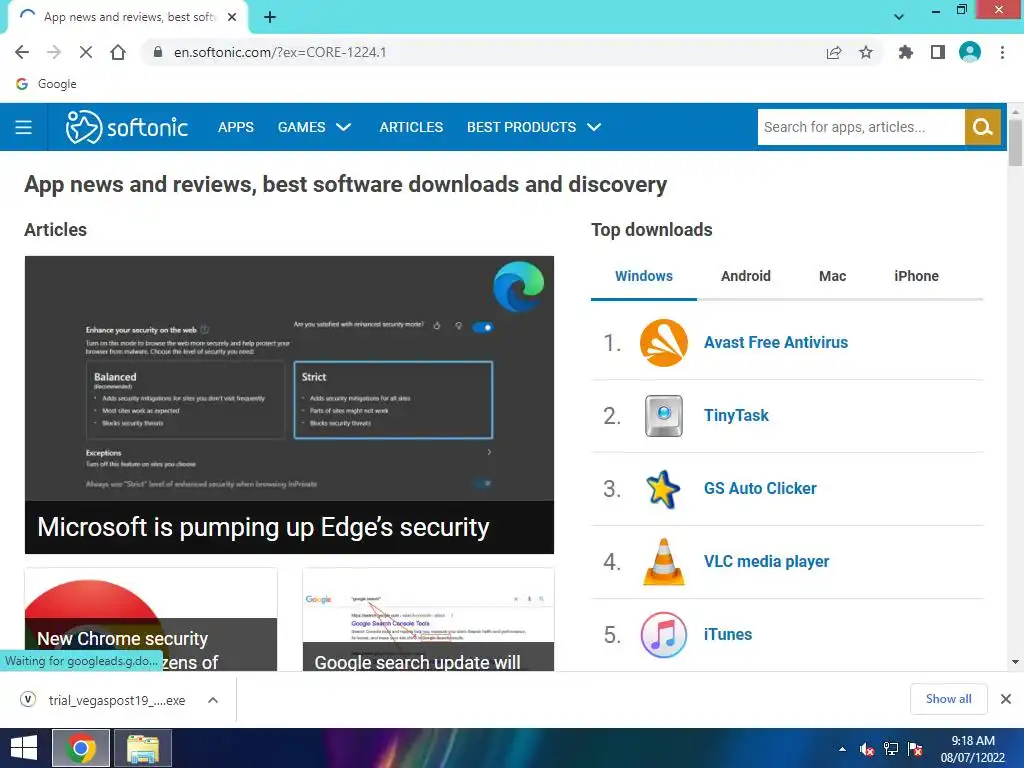Open the iTunes link
This screenshot has height=768, width=1024.
pos(728,635)
